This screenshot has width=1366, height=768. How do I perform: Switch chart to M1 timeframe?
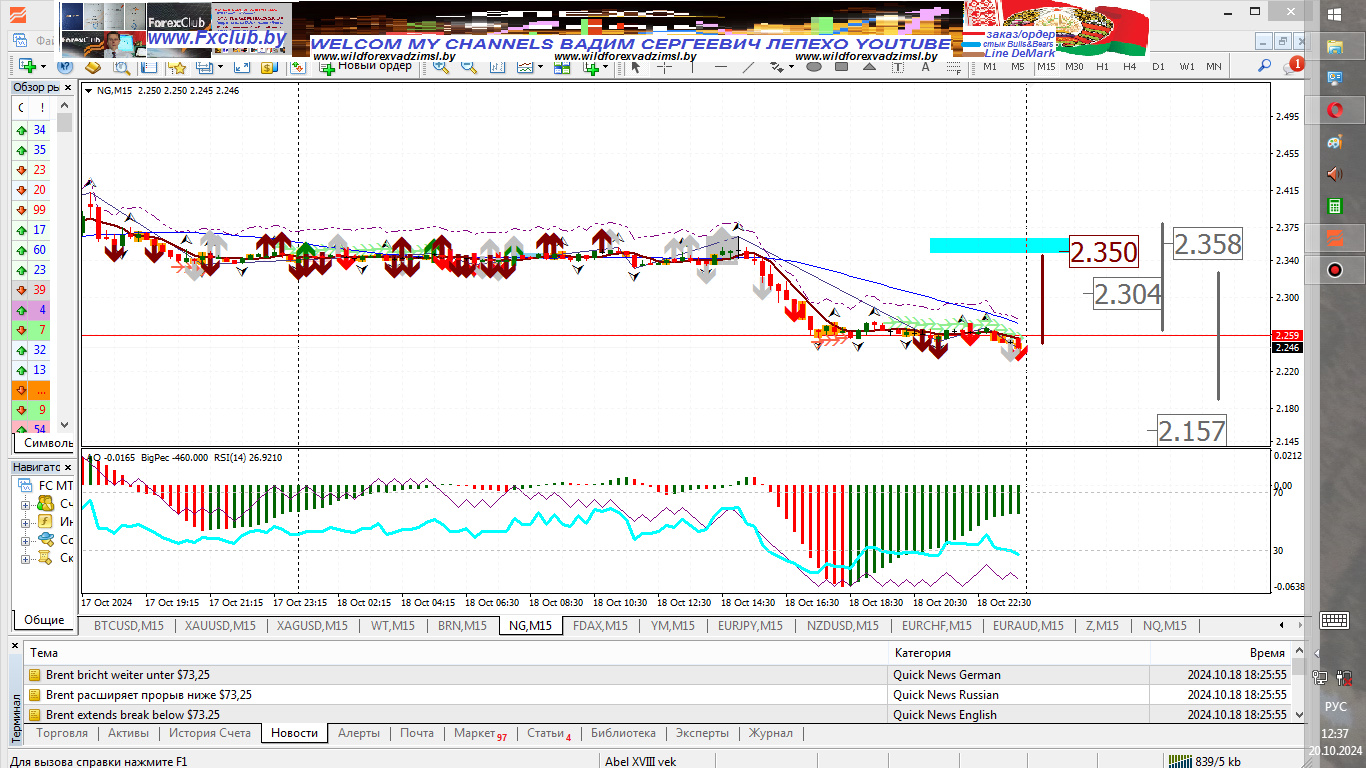pyautogui.click(x=989, y=67)
